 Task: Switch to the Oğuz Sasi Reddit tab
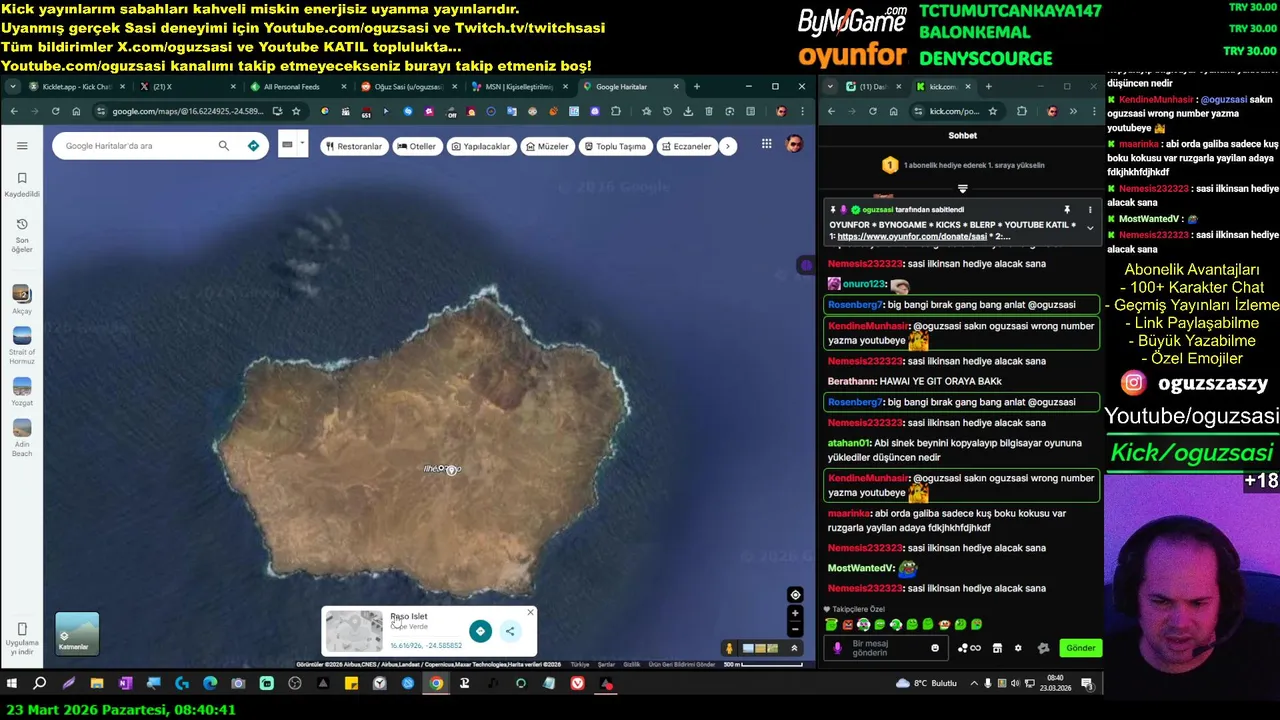click(408, 87)
